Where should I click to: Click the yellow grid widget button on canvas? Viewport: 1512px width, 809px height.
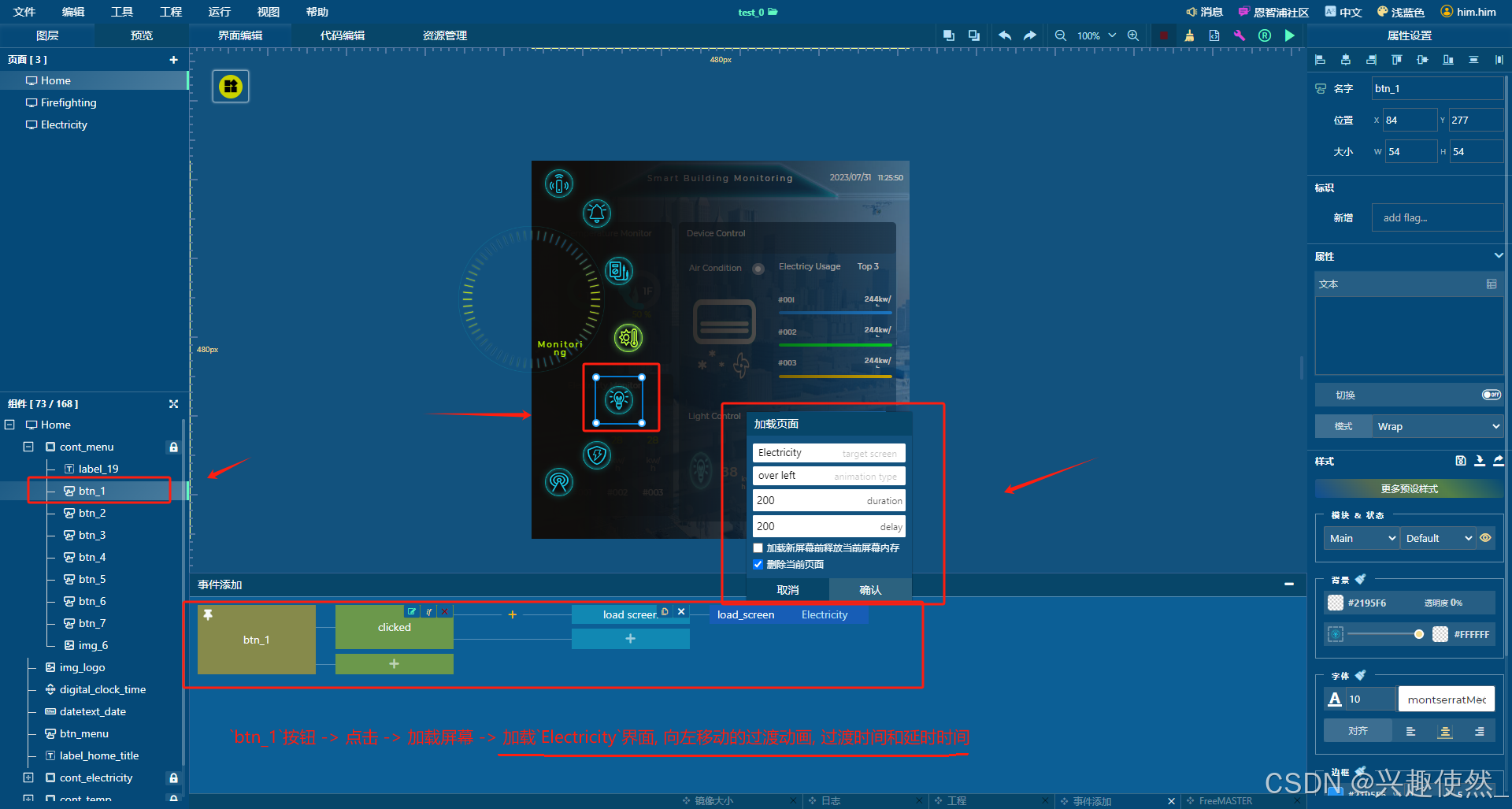[x=231, y=87]
